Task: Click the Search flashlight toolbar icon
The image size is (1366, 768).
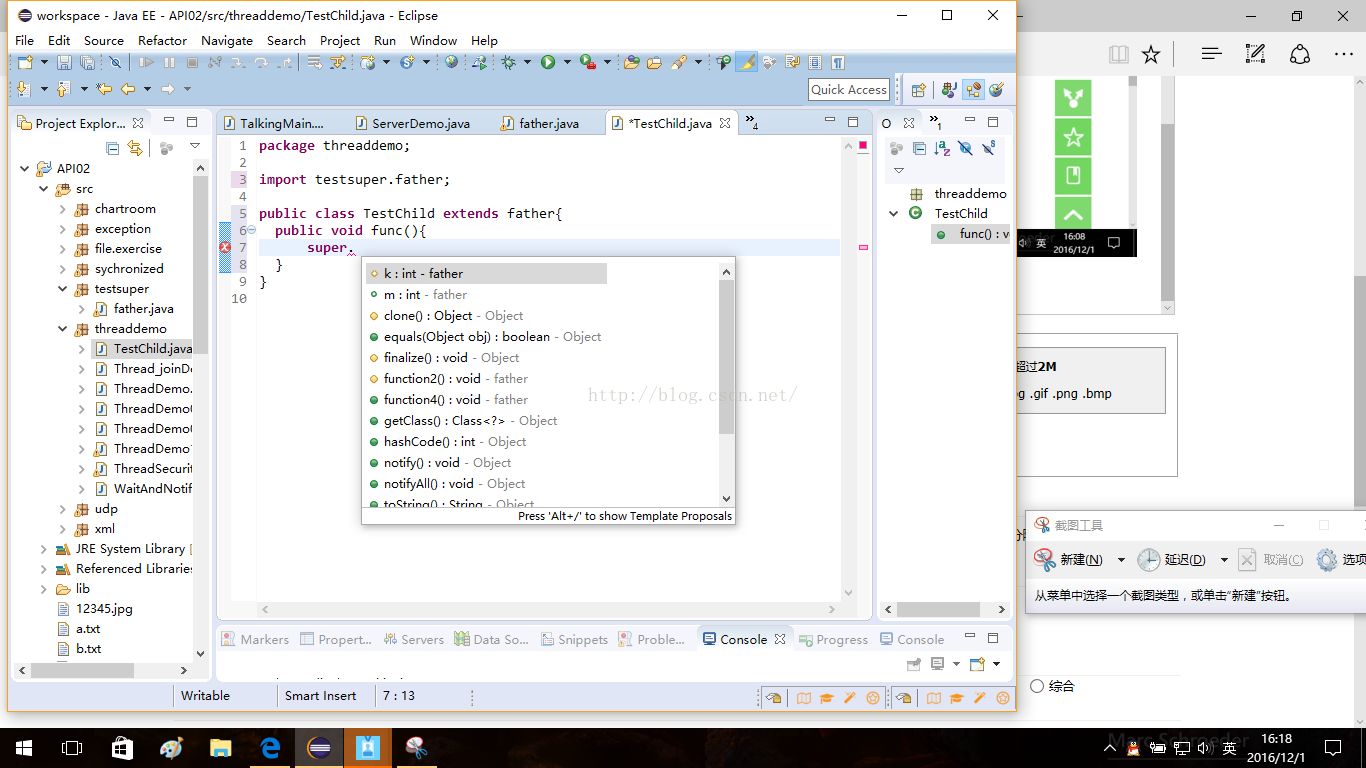Action: [x=680, y=62]
